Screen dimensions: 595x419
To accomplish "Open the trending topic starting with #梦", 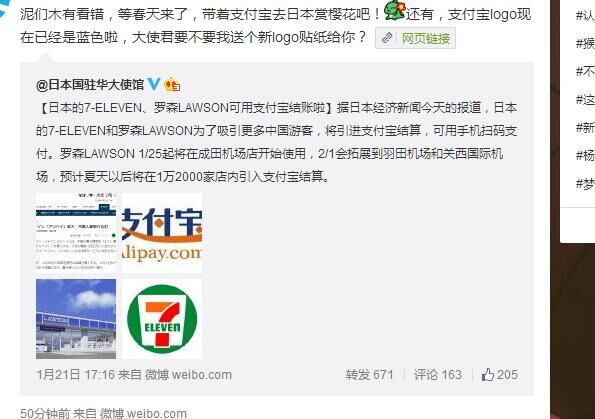I will (585, 184).
